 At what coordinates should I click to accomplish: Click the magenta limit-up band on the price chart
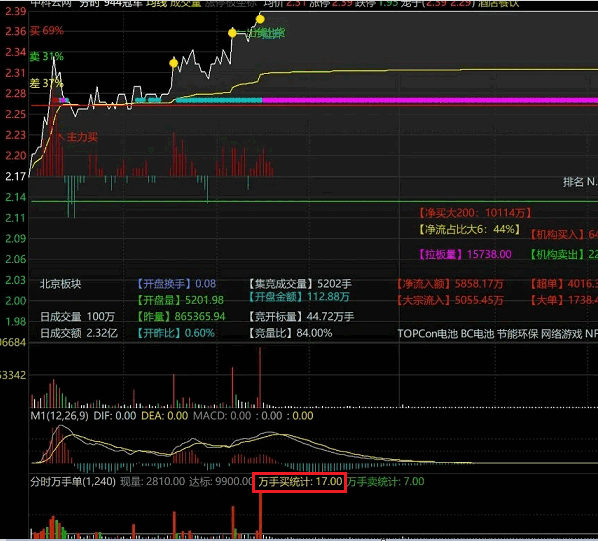click(x=430, y=100)
